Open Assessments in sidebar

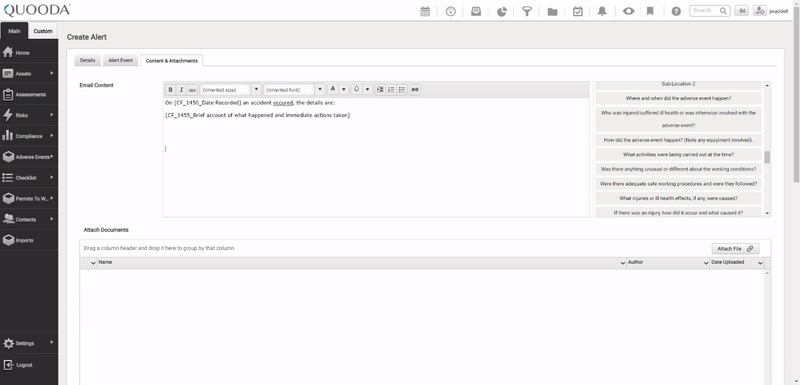click(29, 94)
